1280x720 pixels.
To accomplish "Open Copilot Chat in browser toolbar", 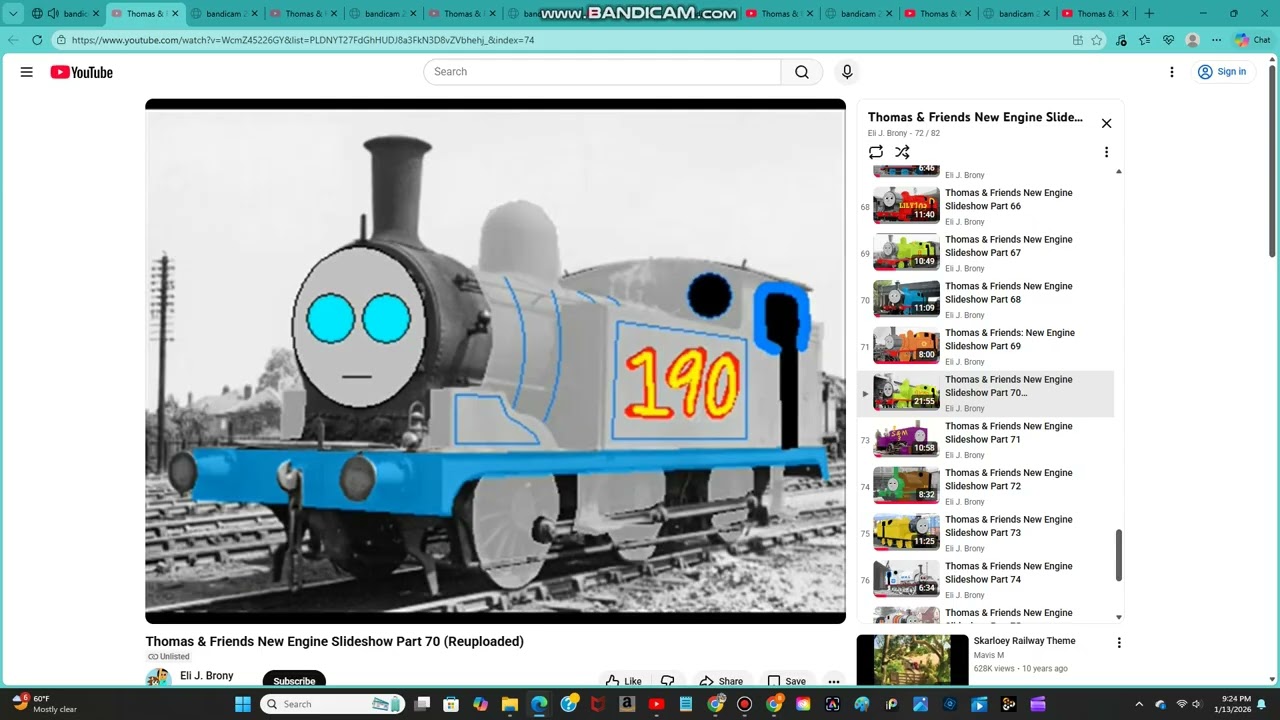I will (1252, 40).
